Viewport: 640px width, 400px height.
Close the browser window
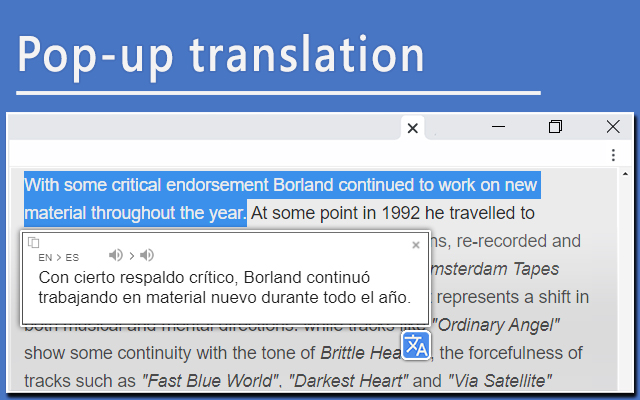pos(613,127)
